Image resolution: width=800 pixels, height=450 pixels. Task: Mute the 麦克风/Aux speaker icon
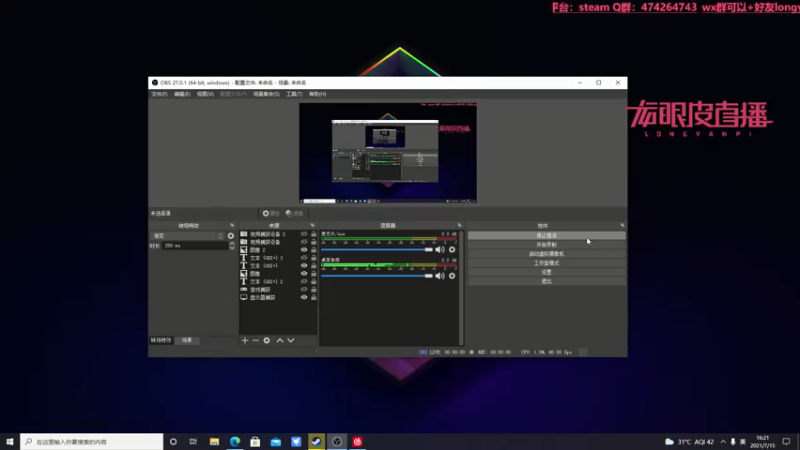[440, 249]
